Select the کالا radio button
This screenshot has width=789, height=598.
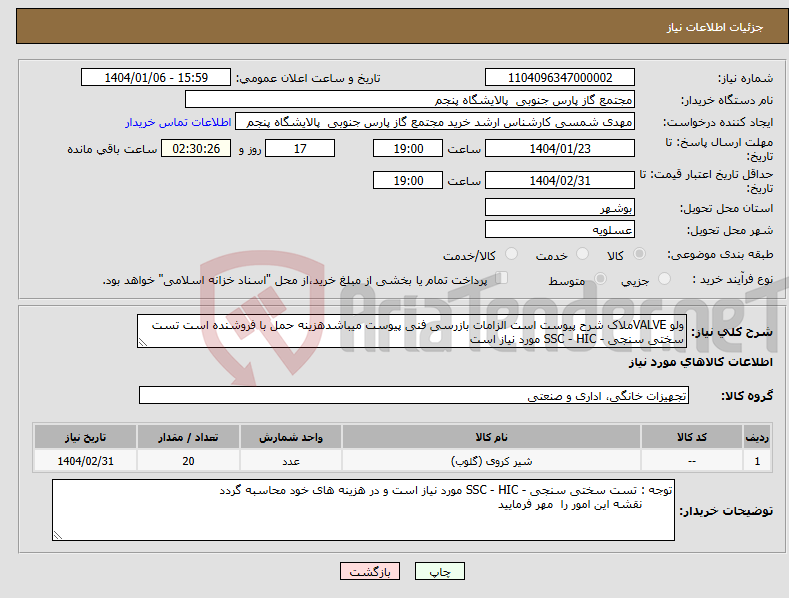coord(640,254)
